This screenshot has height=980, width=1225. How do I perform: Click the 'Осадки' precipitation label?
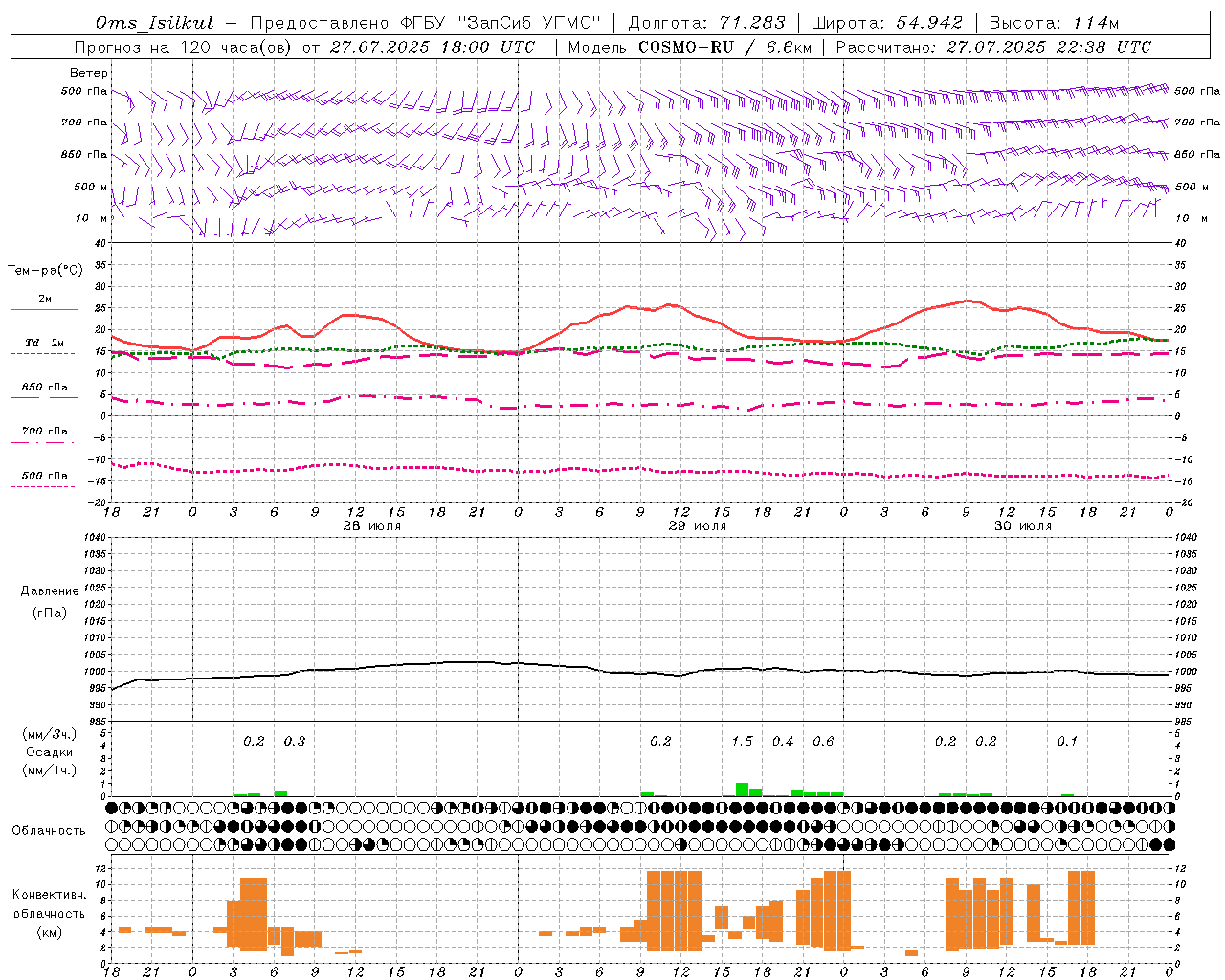pos(50,752)
